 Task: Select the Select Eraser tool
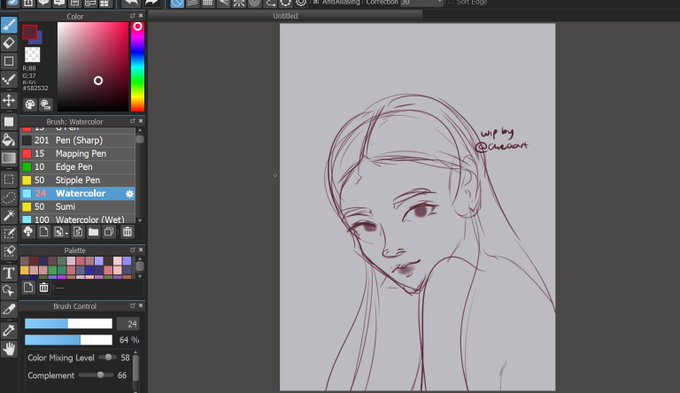[x=9, y=252]
